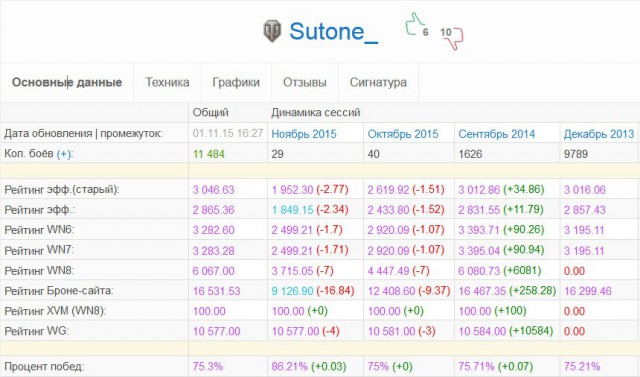
Task: Click the Рейтинг WG row label
Action: [x=36, y=331]
